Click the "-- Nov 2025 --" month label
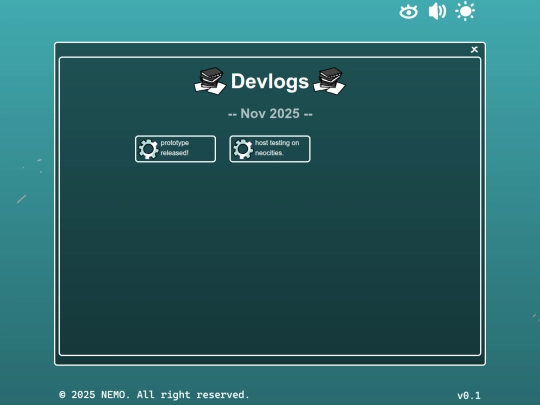The height and width of the screenshot is (405, 540). coord(270,114)
